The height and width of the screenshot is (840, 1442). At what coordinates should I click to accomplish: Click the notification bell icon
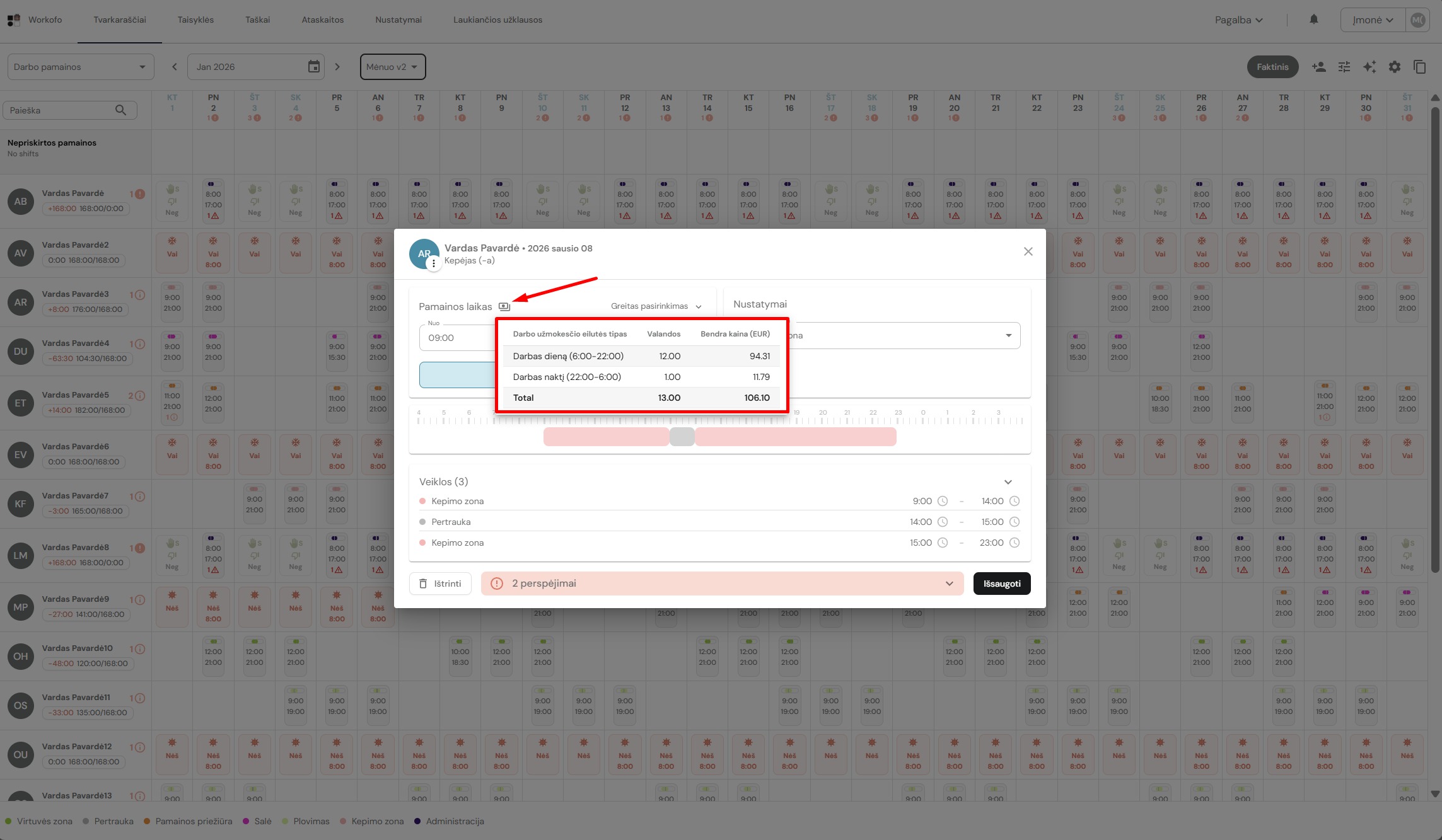coord(1313,20)
